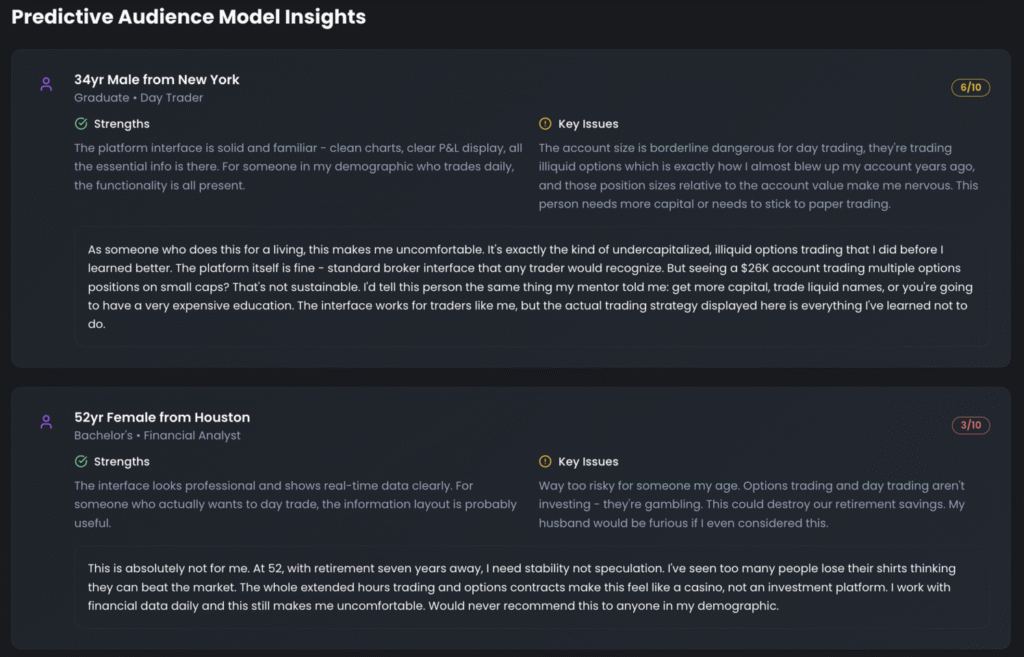
Task: Open the 52yr Female from Houston persona
Action: click(x=162, y=417)
